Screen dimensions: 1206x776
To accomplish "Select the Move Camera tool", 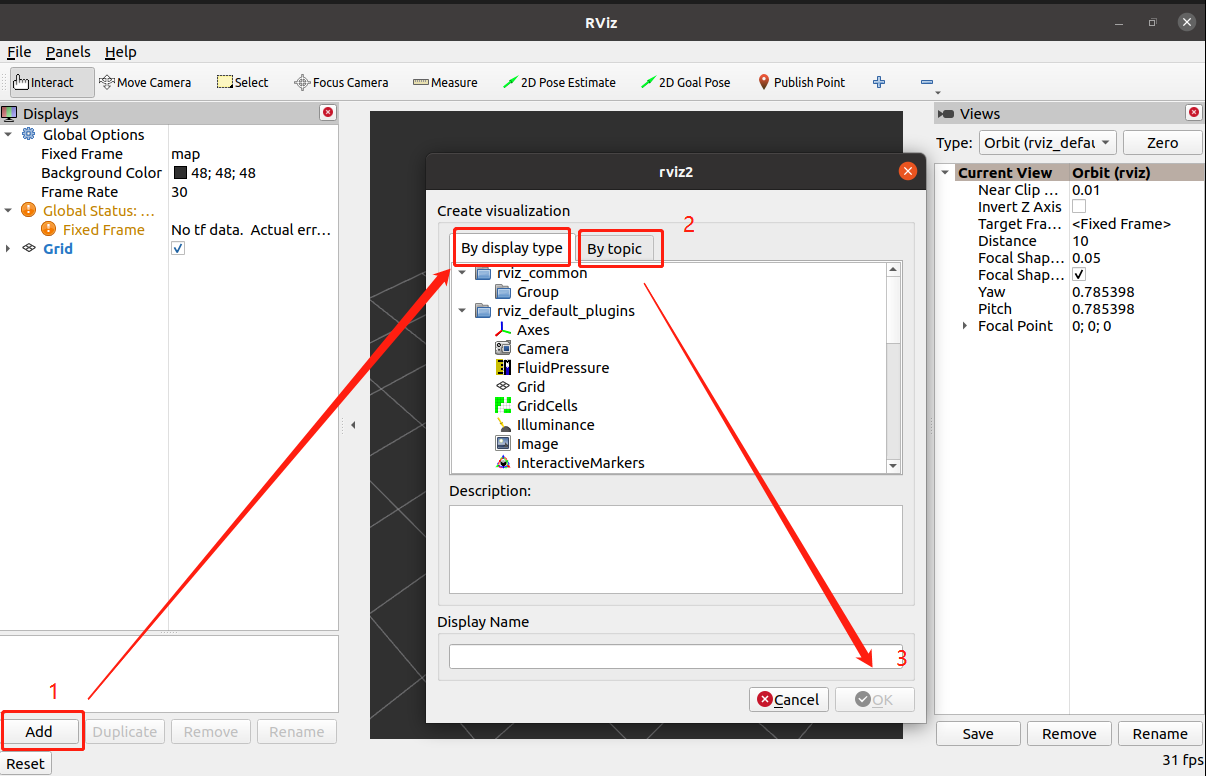I will [145, 83].
